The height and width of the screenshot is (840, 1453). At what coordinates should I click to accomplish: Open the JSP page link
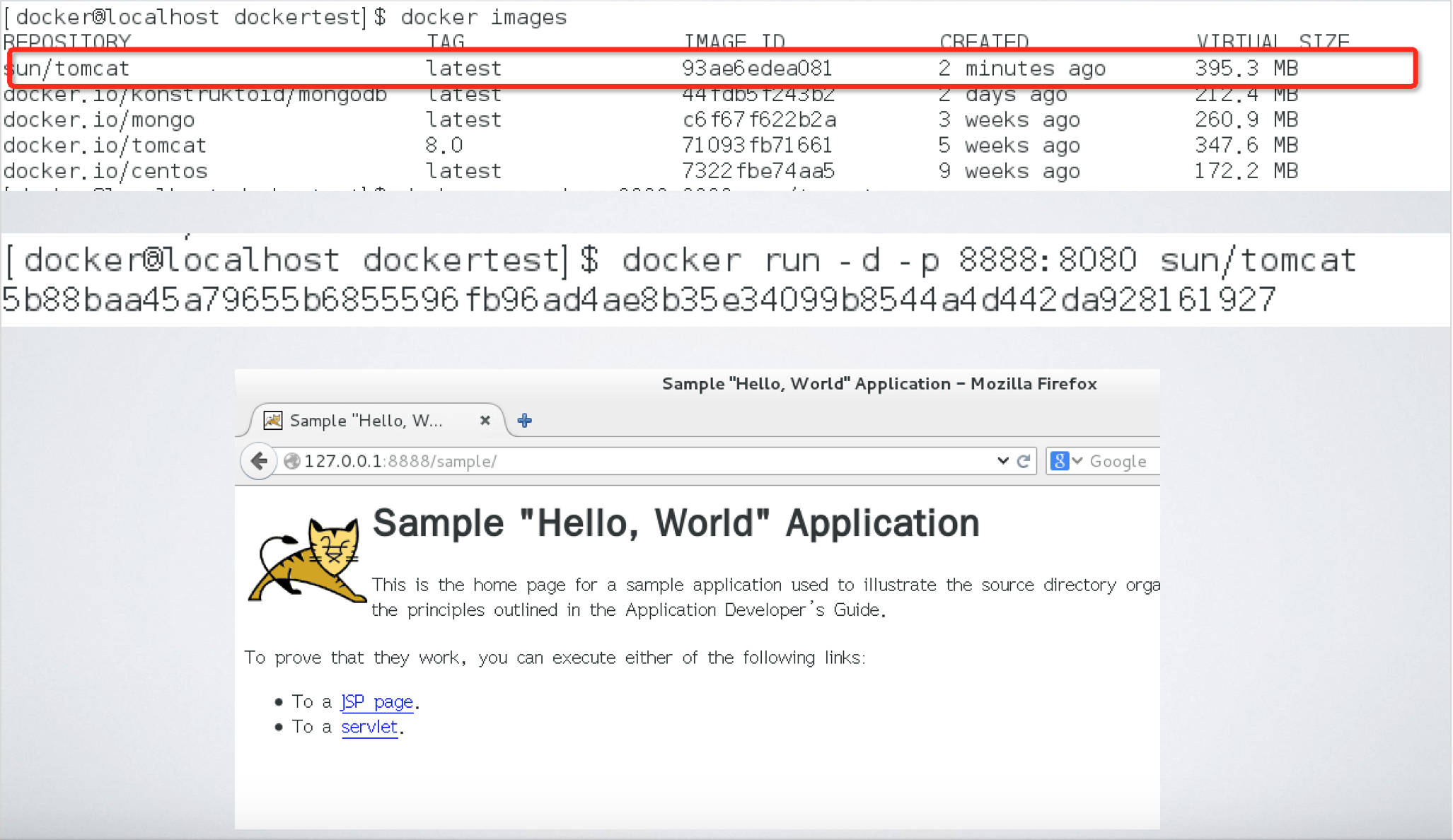tap(377, 701)
